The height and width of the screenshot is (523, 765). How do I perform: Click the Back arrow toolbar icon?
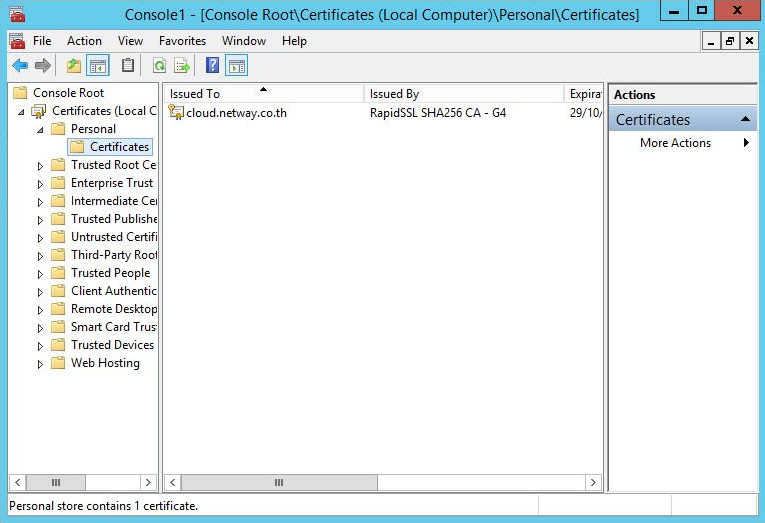pyautogui.click(x=19, y=66)
